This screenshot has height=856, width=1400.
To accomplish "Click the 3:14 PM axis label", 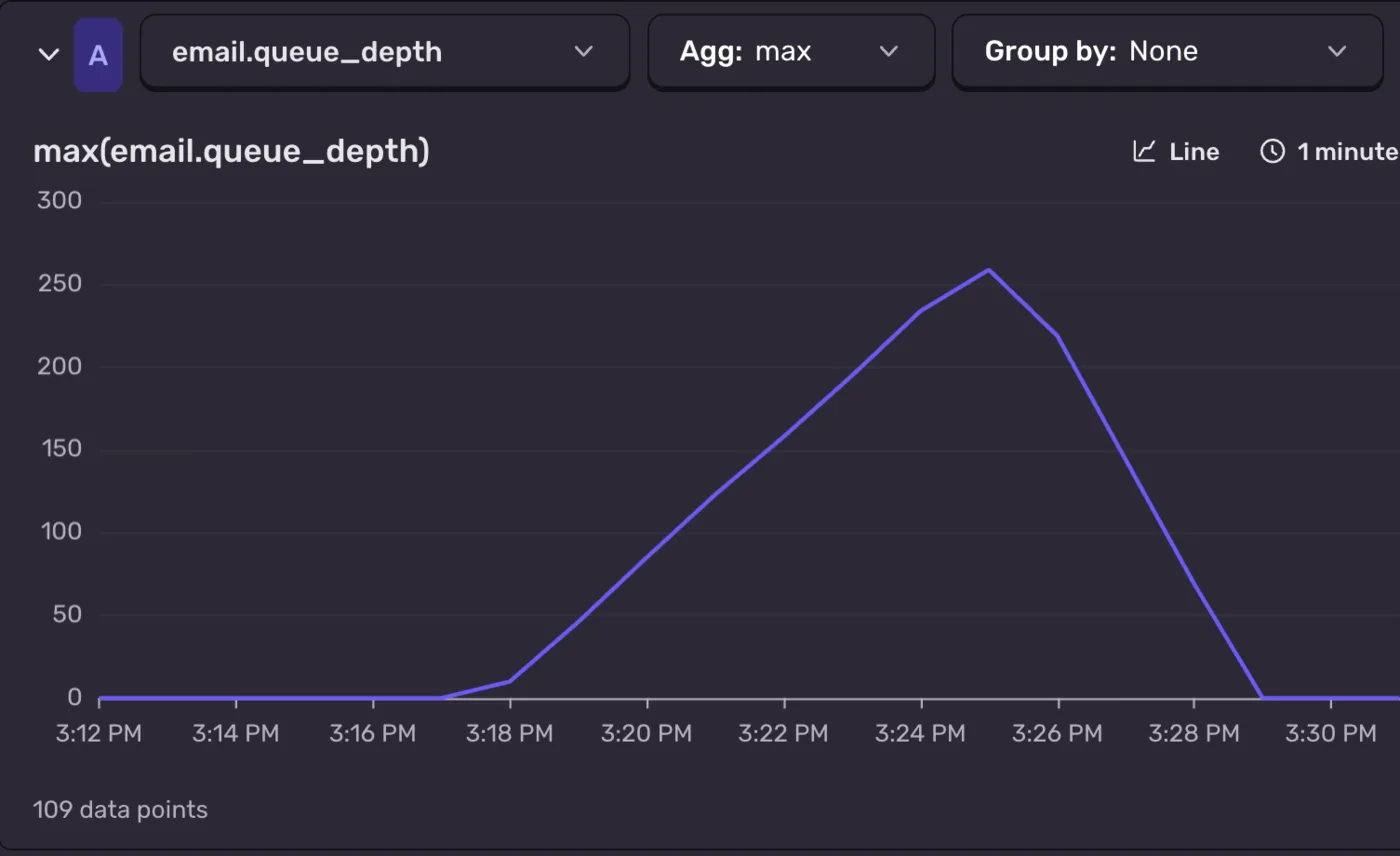I will (236, 733).
